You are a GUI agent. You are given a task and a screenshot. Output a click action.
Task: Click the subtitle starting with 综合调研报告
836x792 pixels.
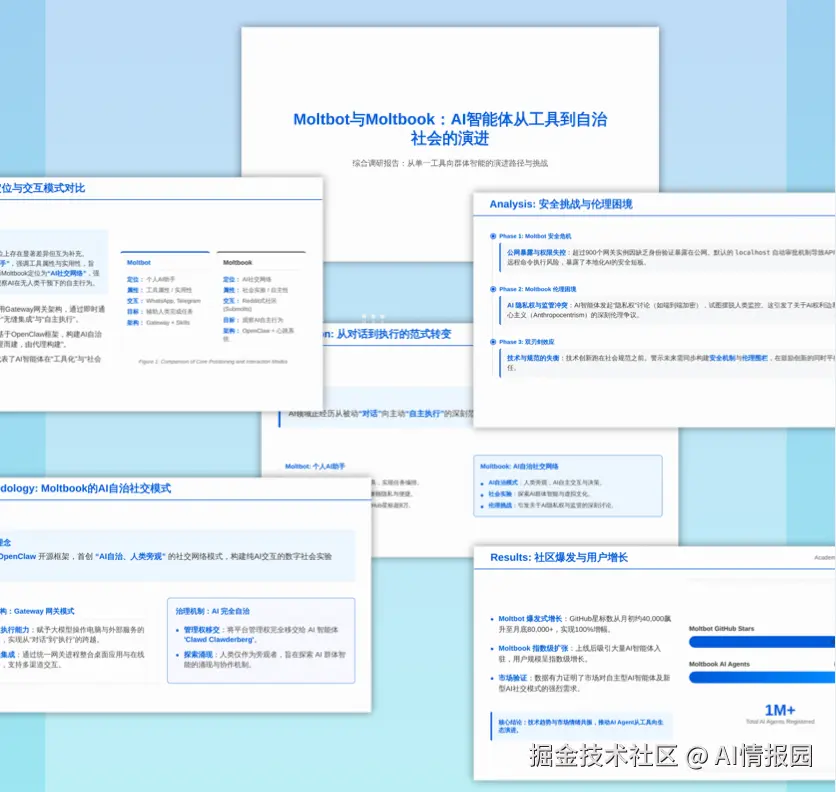point(450,163)
